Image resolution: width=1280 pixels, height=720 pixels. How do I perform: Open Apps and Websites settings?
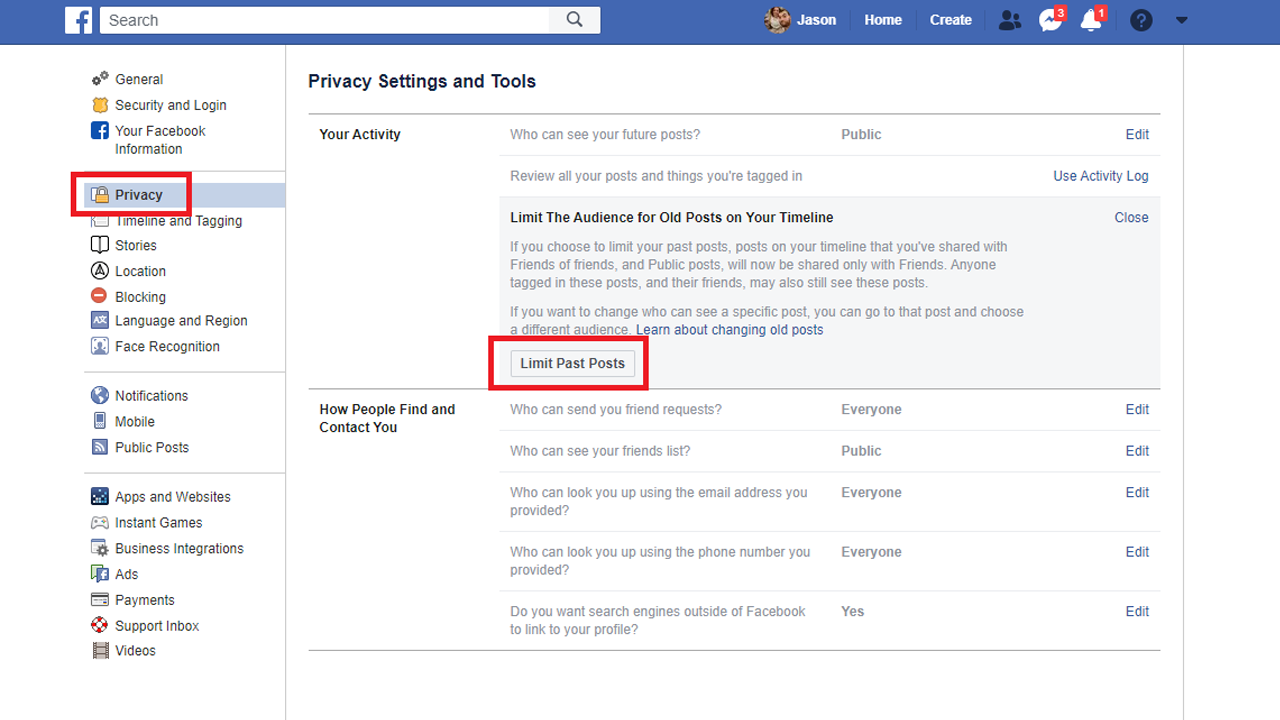[x=173, y=497]
